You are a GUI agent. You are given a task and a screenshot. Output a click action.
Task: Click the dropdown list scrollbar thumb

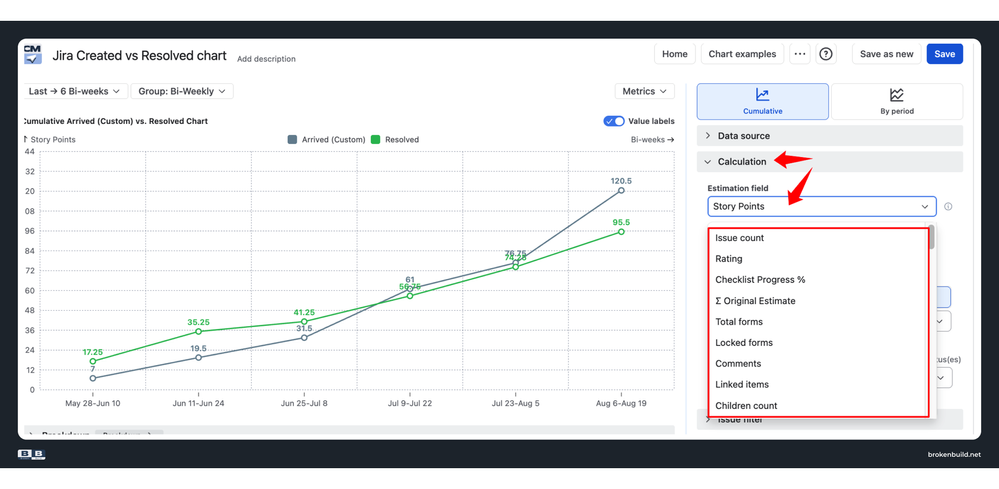pos(931,237)
